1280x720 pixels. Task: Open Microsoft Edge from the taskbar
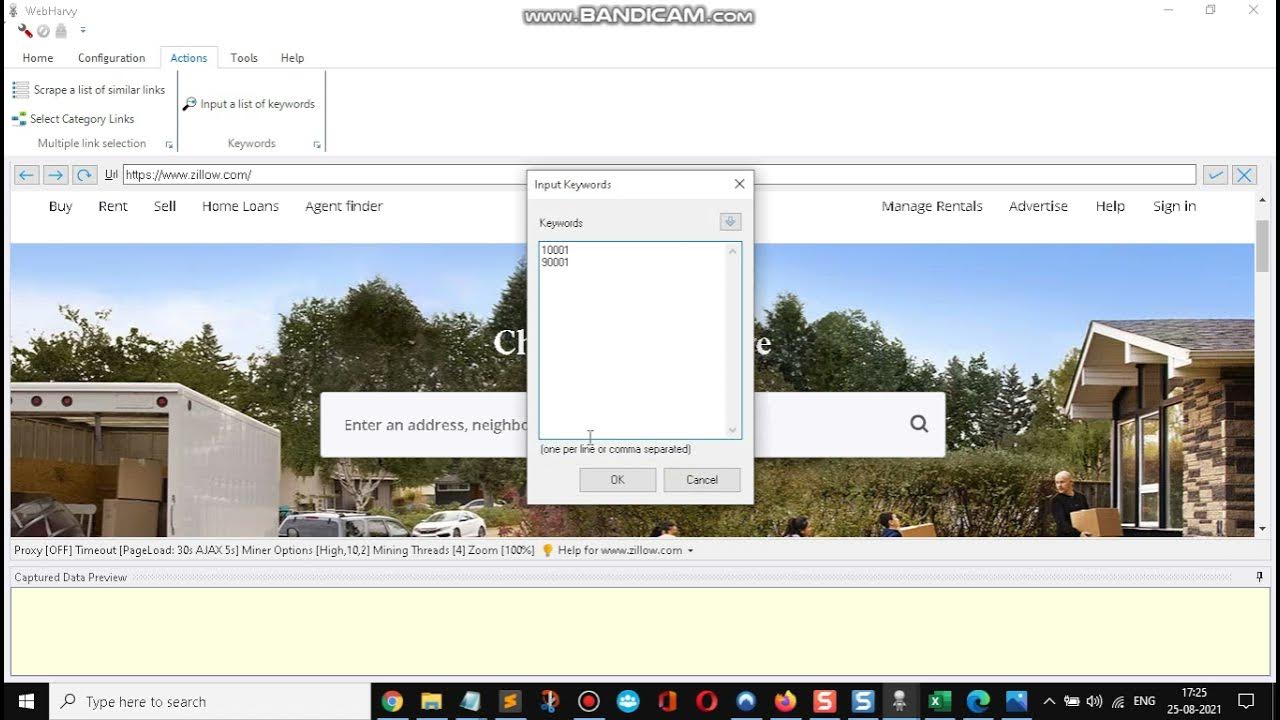tap(978, 701)
